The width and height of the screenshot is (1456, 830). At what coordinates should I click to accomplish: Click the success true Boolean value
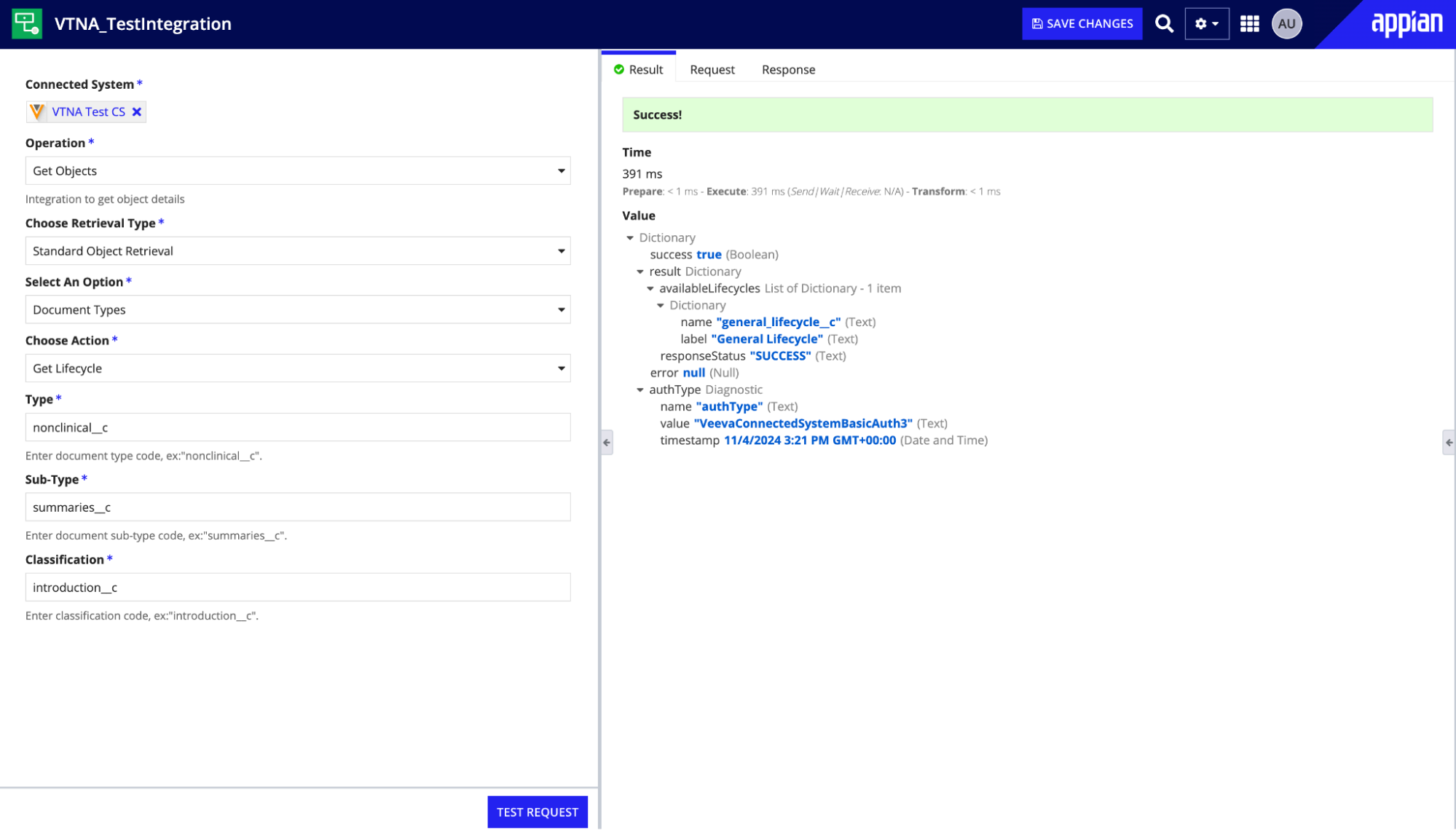click(x=709, y=255)
